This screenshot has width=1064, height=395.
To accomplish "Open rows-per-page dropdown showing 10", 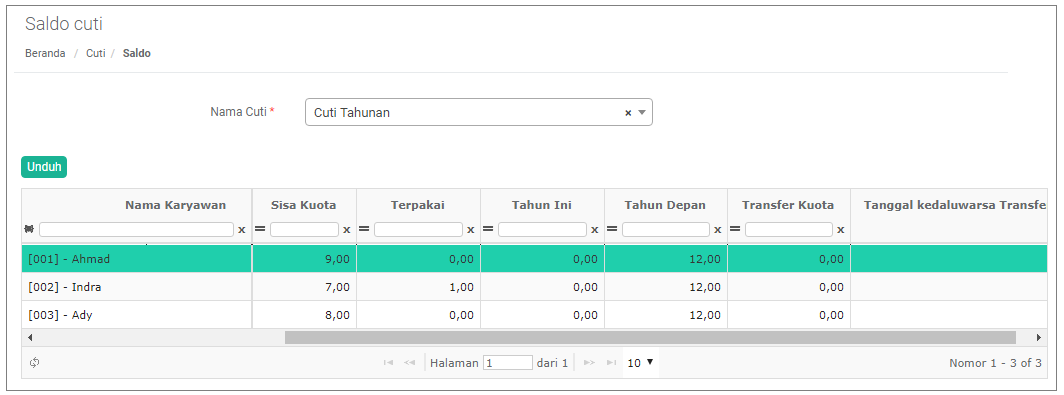I will click(640, 363).
